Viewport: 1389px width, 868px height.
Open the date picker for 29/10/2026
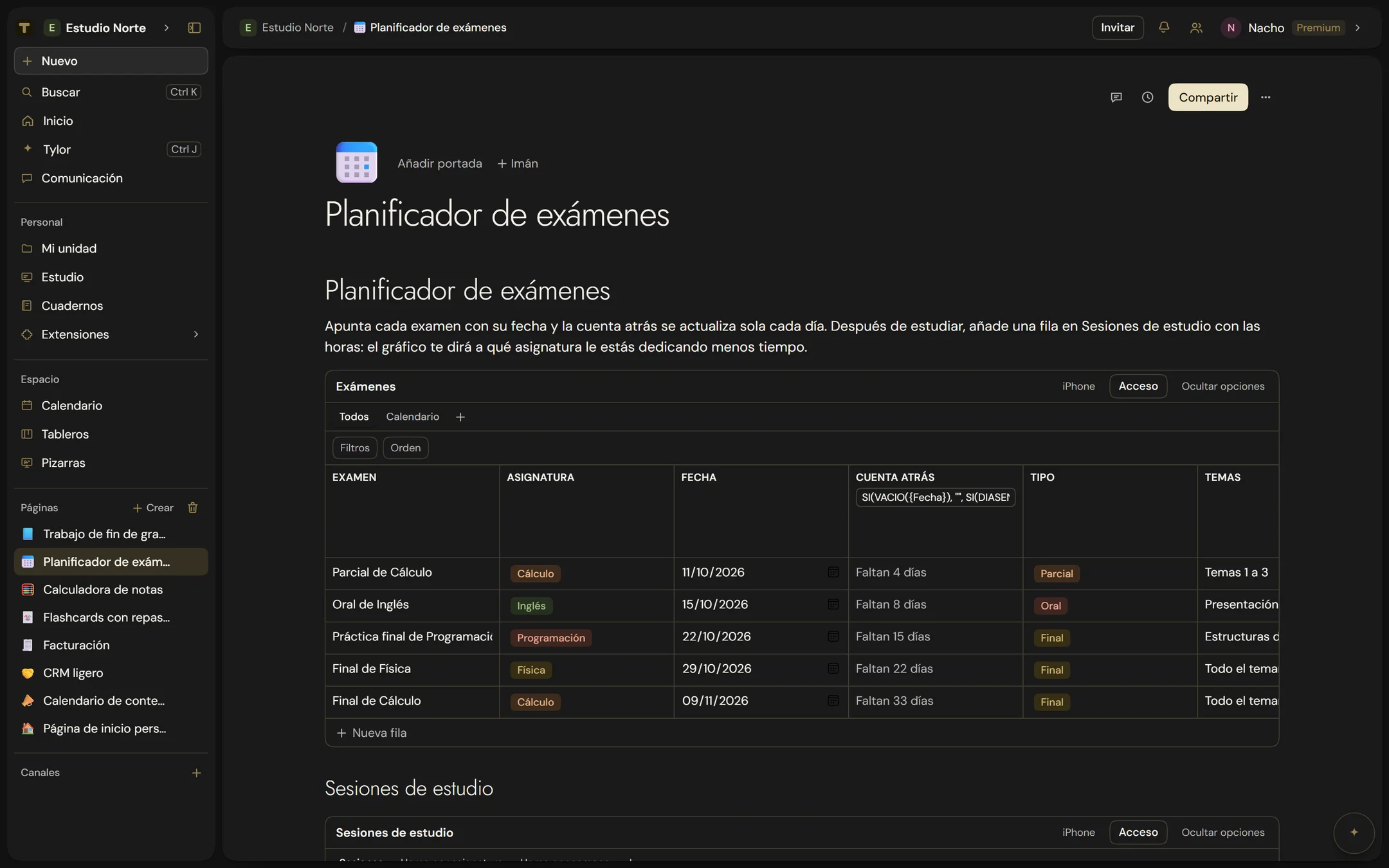tap(833, 669)
